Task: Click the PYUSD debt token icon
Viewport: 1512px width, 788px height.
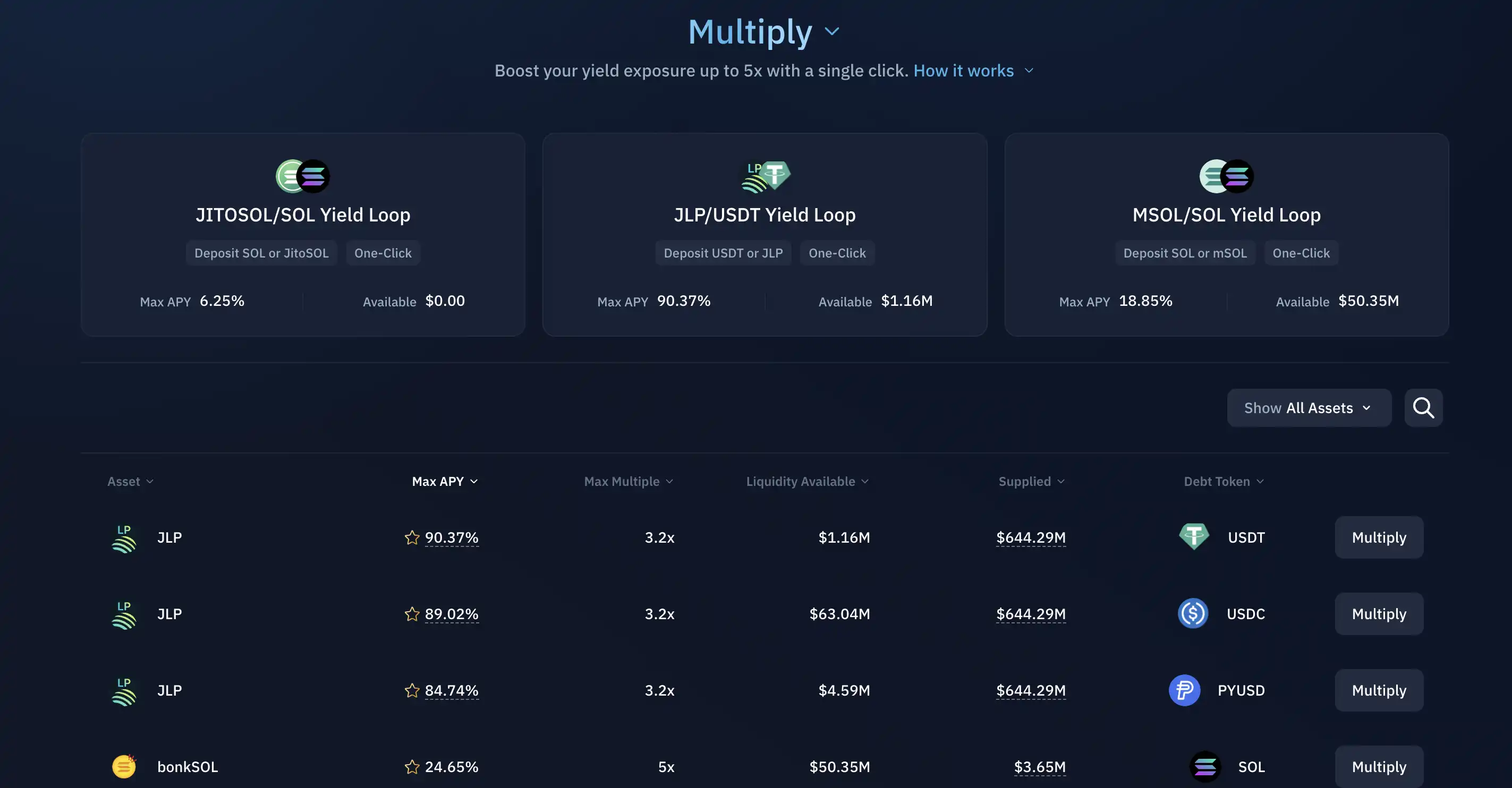Action: [1185, 691]
